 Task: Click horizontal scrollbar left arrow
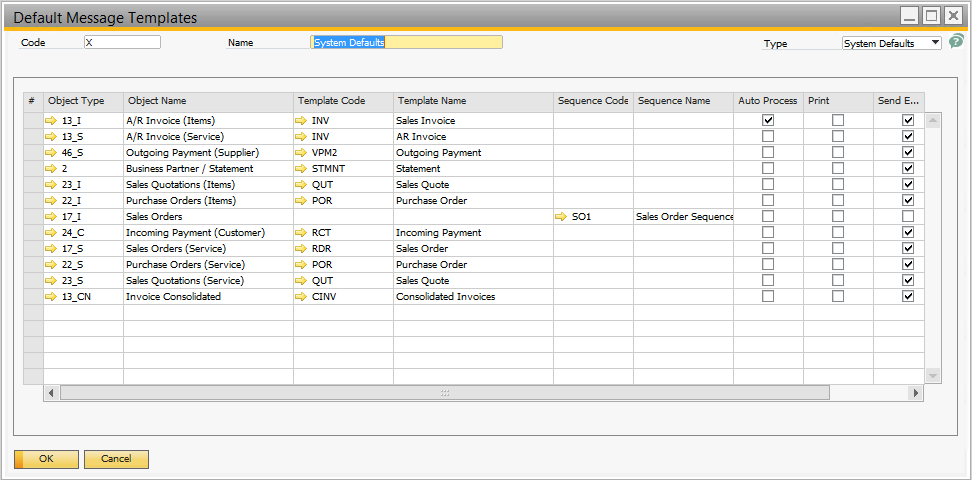pos(51,393)
